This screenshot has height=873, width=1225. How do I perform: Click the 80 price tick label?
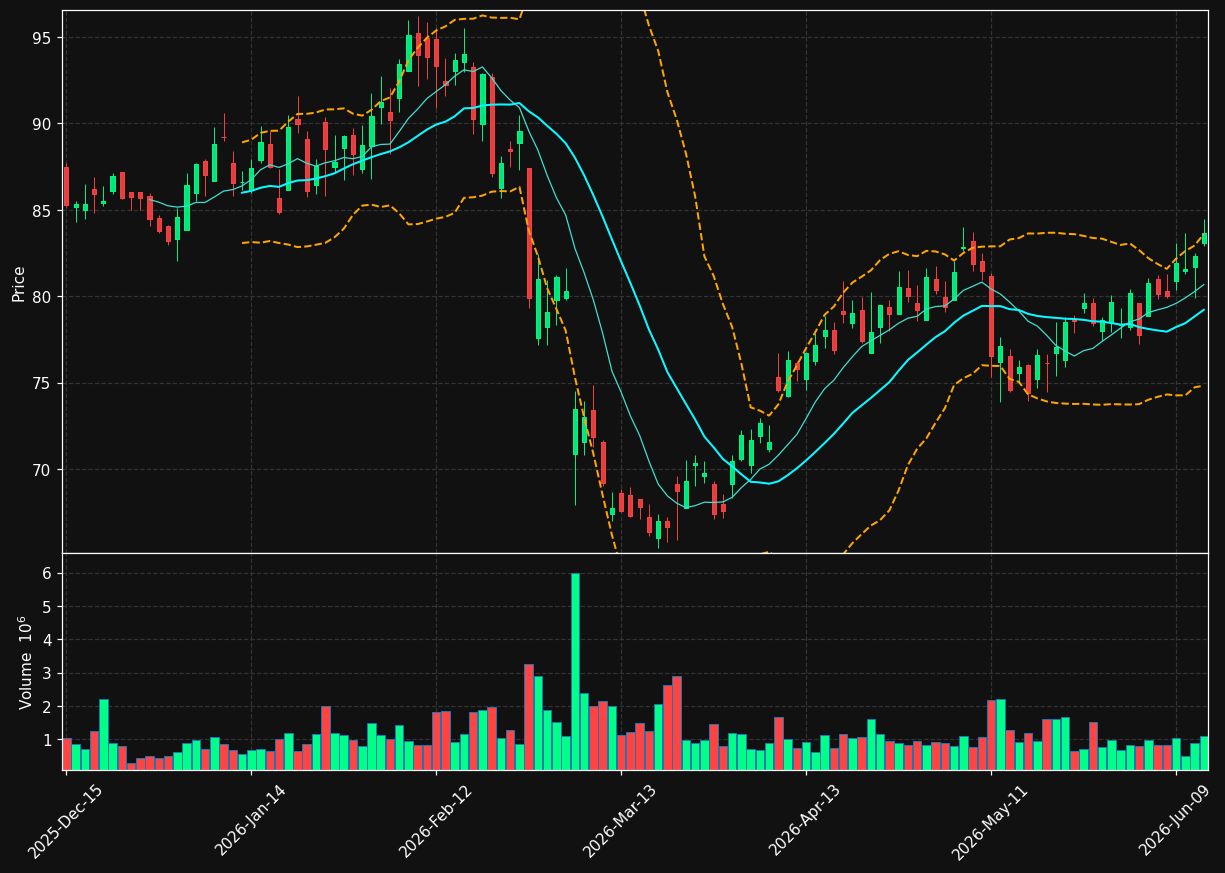coord(42,297)
